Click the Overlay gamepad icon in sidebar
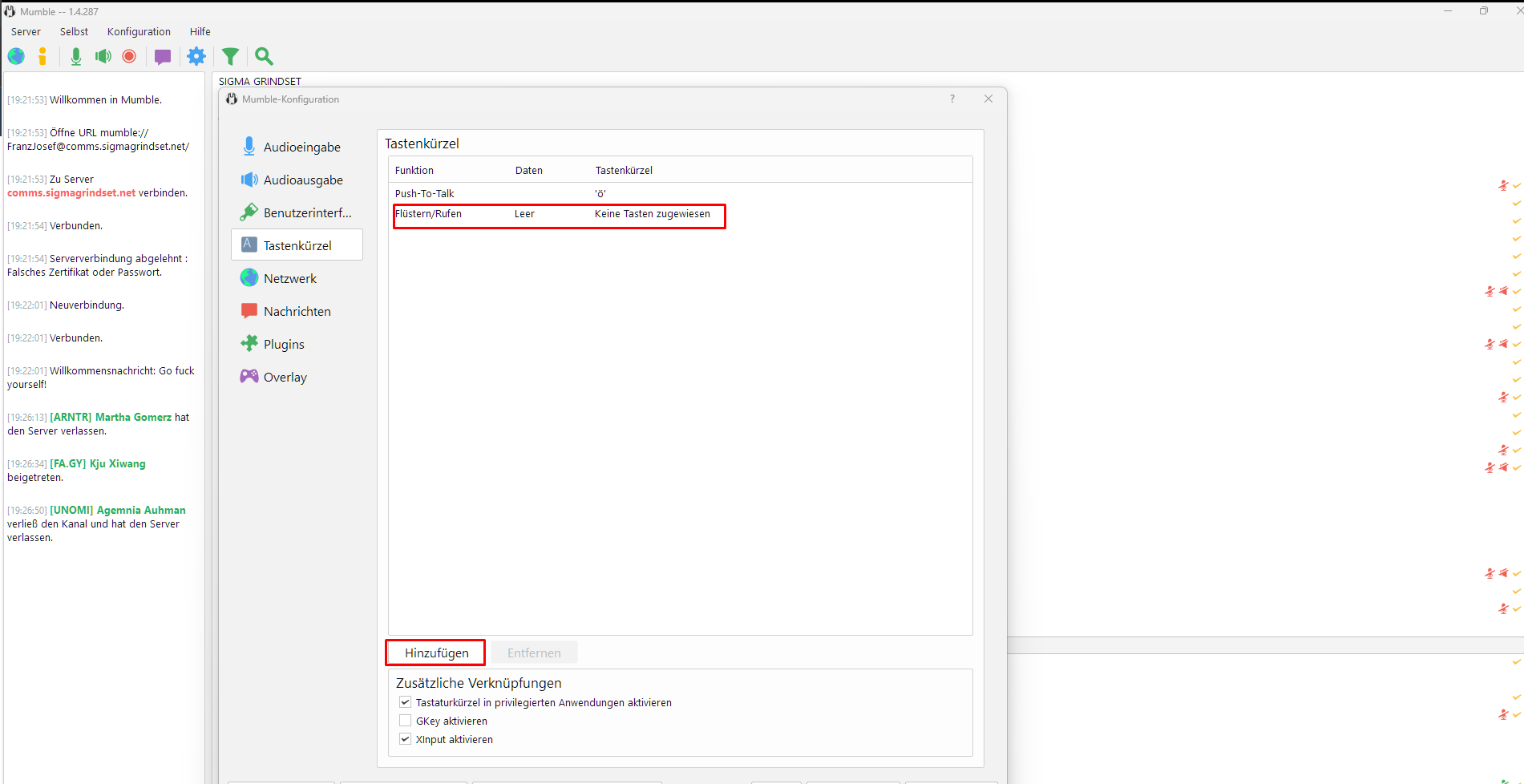Screen dimensions: 1524x784 249,376
